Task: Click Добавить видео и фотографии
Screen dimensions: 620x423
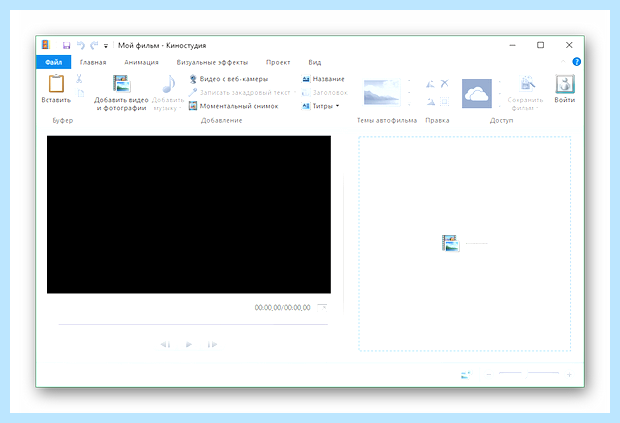Action: [x=121, y=93]
